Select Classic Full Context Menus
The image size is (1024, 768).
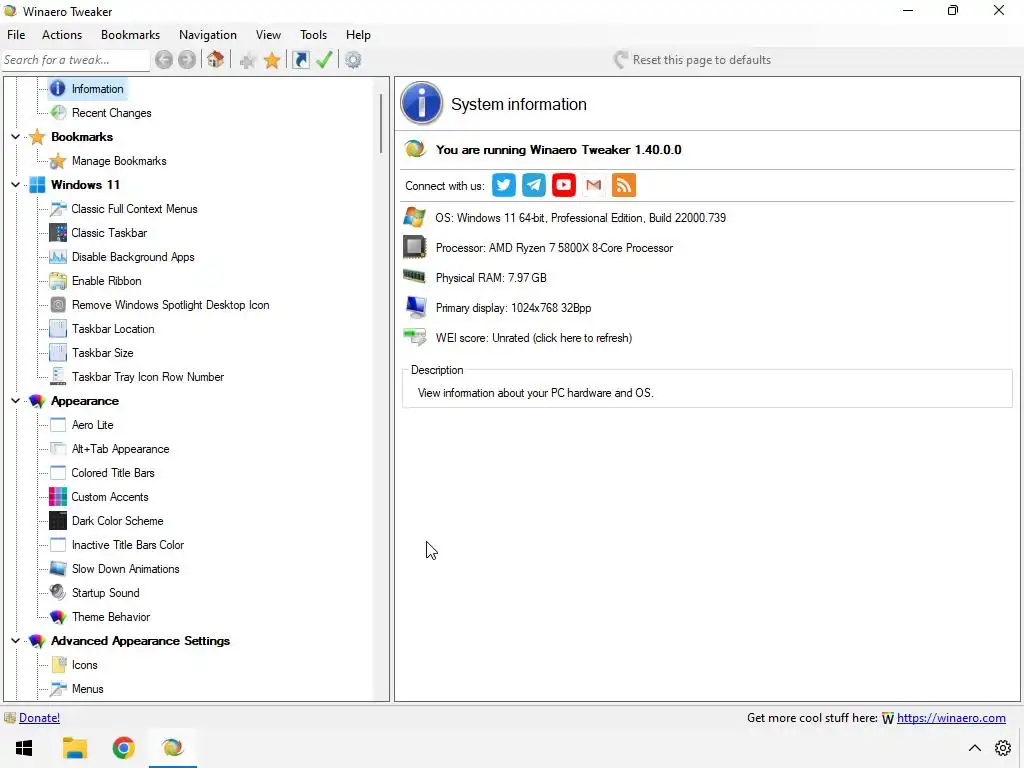pos(134,209)
